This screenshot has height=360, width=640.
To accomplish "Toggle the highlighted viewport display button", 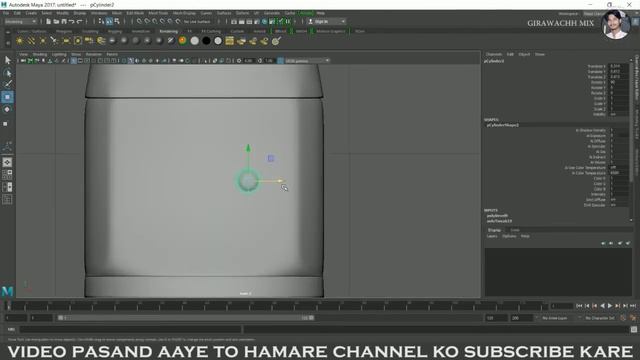I will tap(73, 61).
